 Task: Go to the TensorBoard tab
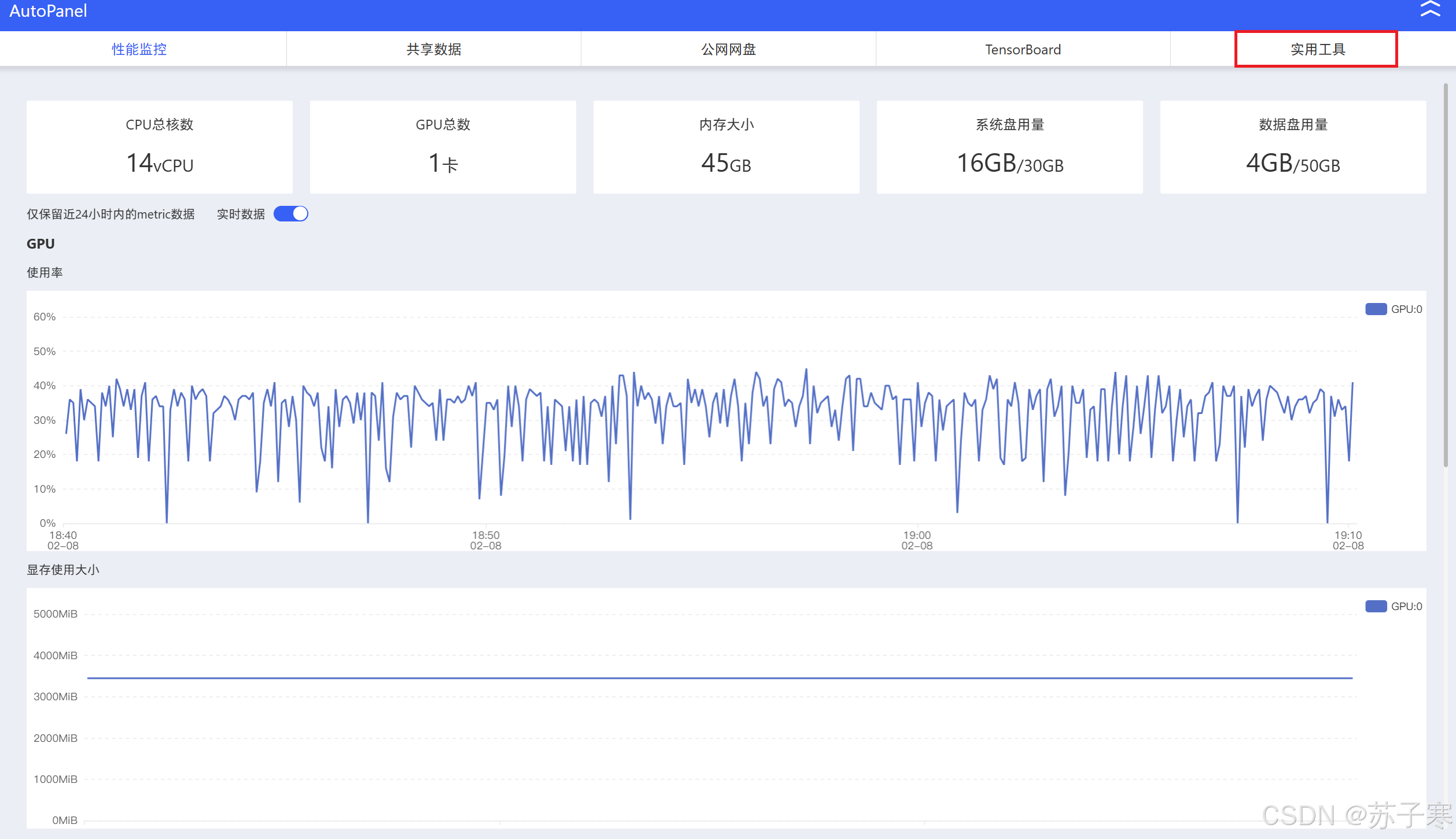click(x=1023, y=50)
